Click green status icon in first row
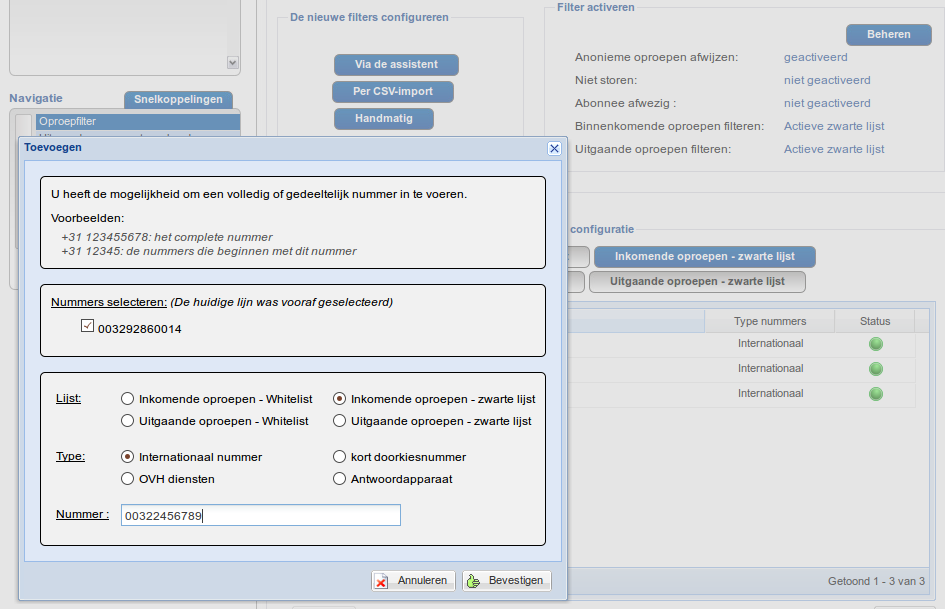Viewport: 945px width, 609px height. pos(876,344)
